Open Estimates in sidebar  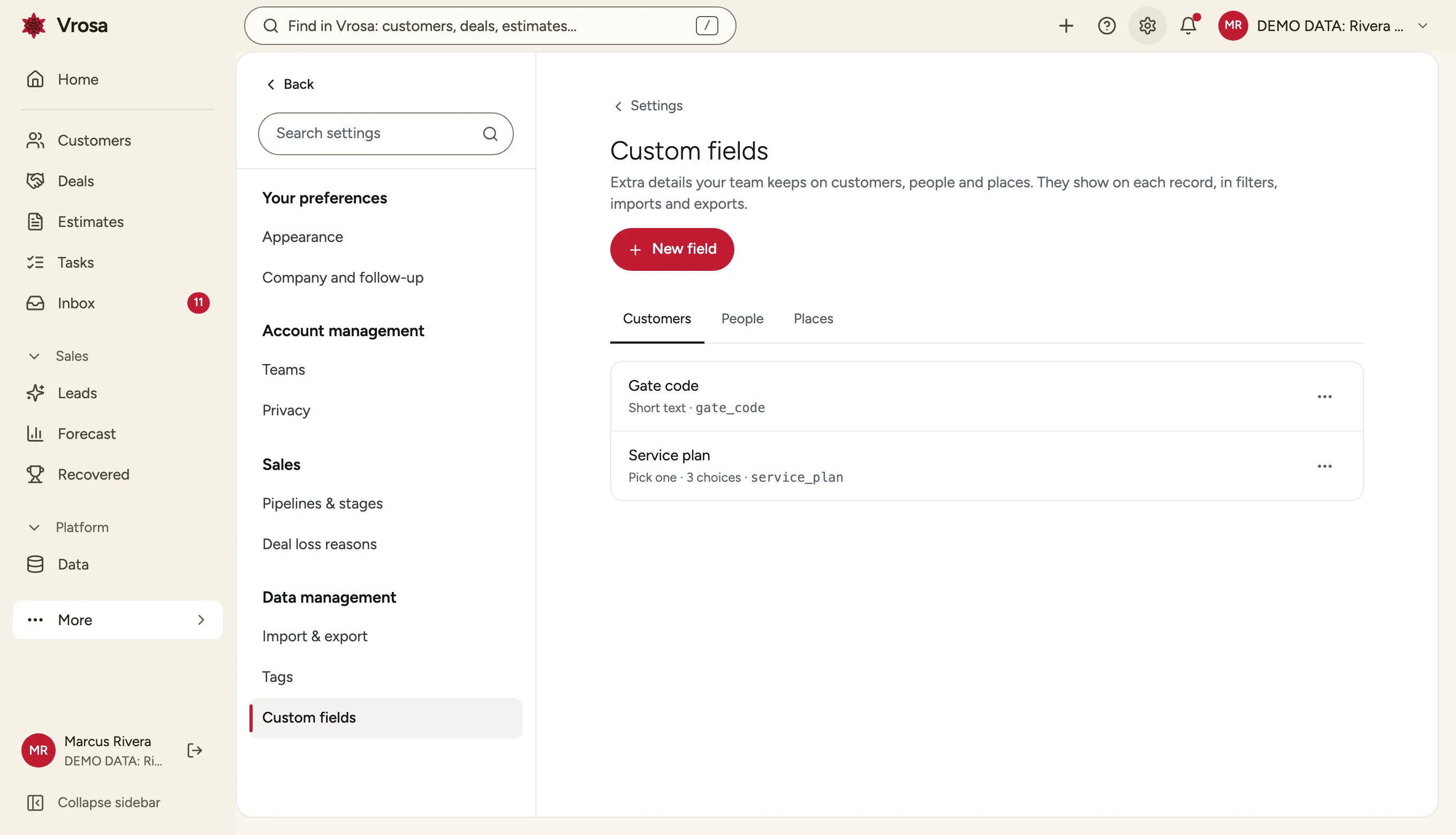coord(118,222)
